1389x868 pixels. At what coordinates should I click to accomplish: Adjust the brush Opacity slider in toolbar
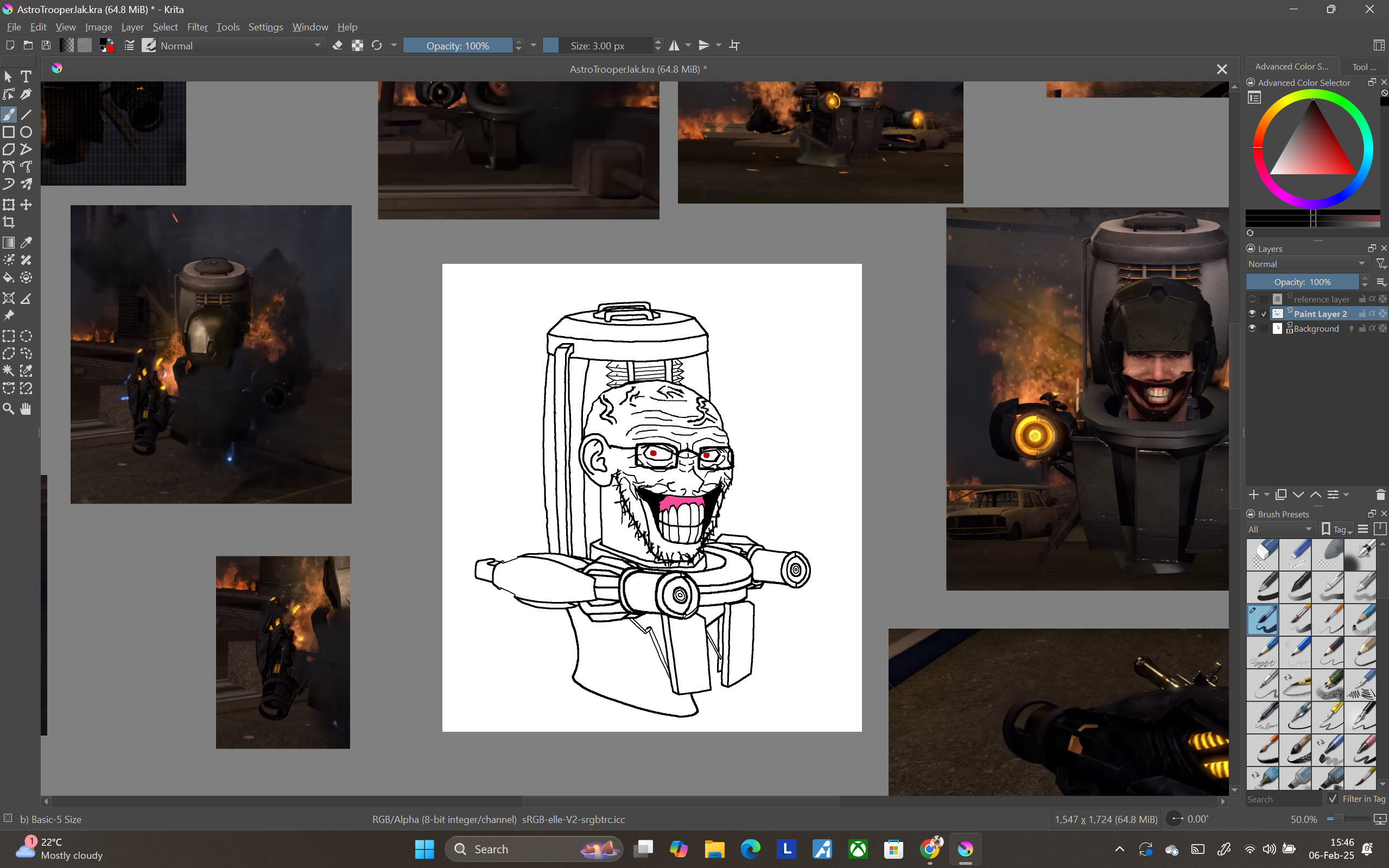[458, 46]
